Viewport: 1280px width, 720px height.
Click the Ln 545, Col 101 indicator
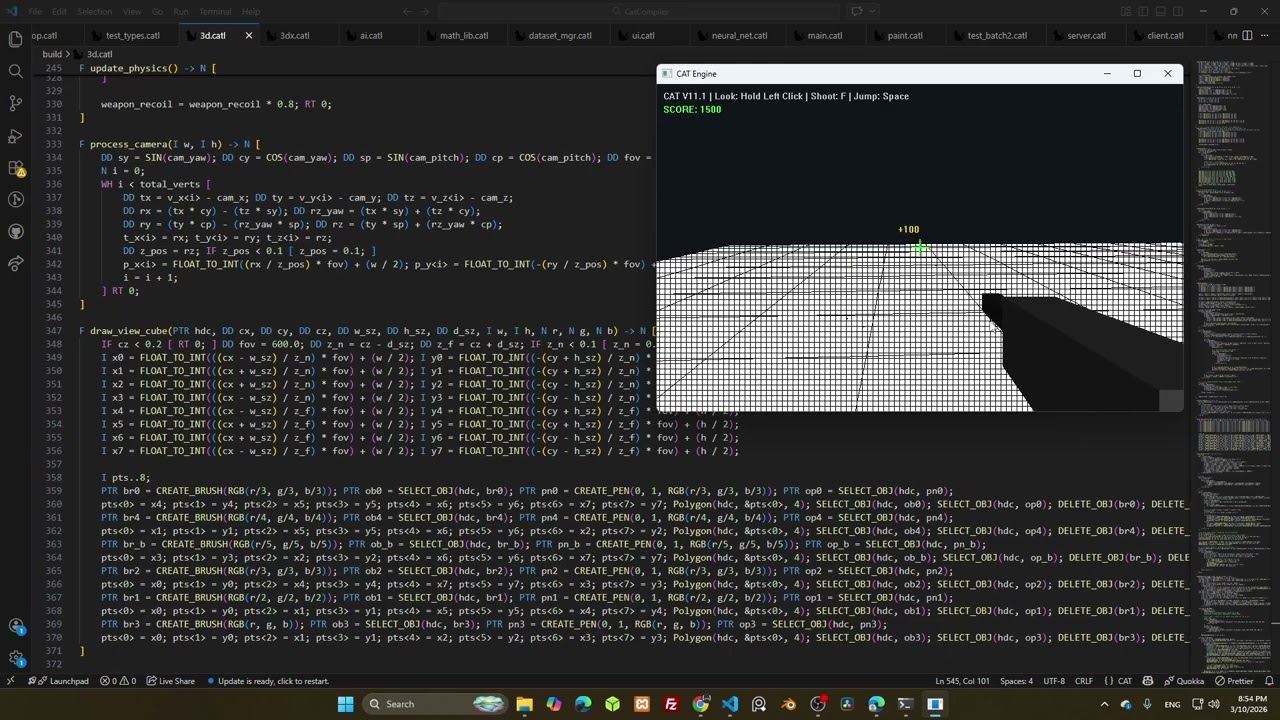click(x=962, y=681)
